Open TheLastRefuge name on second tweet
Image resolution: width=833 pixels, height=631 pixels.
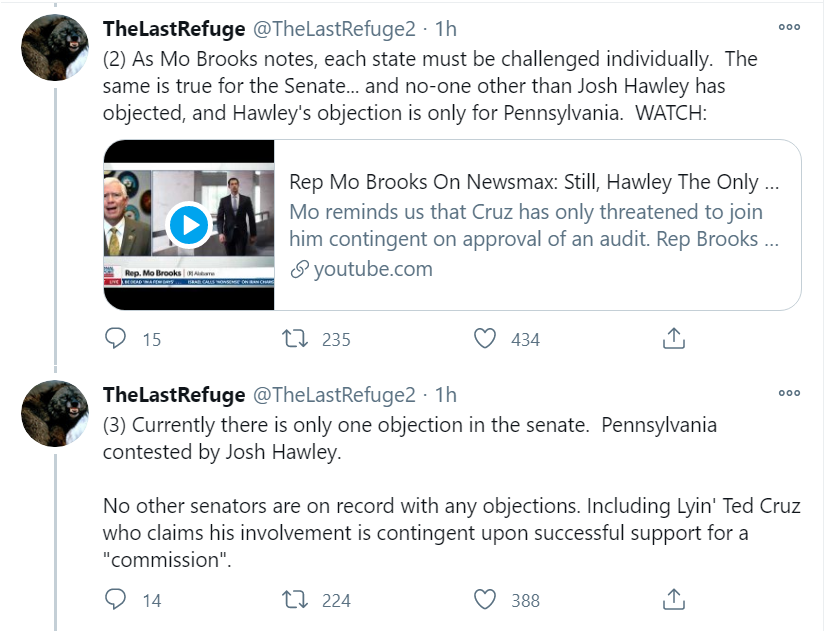click(x=174, y=395)
